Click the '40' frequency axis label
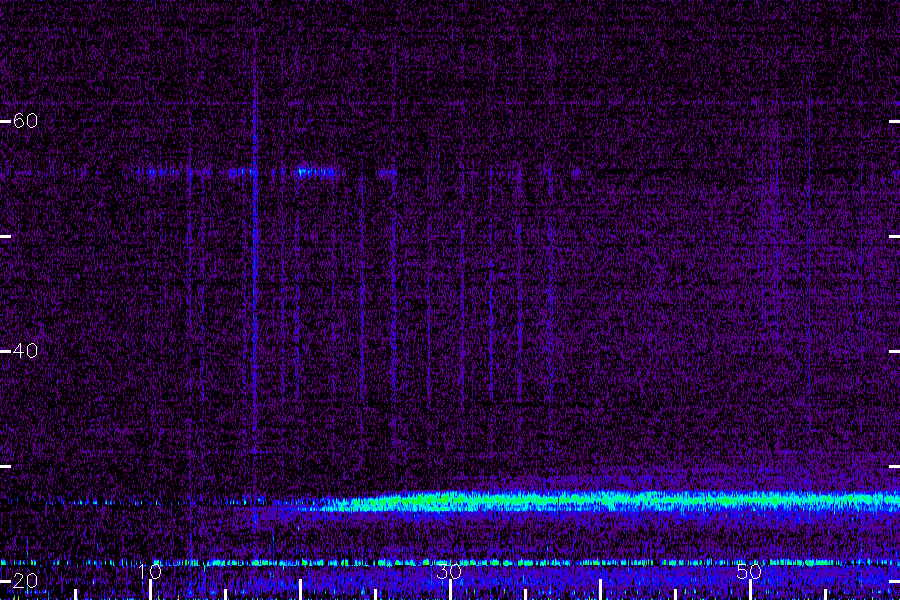The height and width of the screenshot is (600, 900). point(25,350)
